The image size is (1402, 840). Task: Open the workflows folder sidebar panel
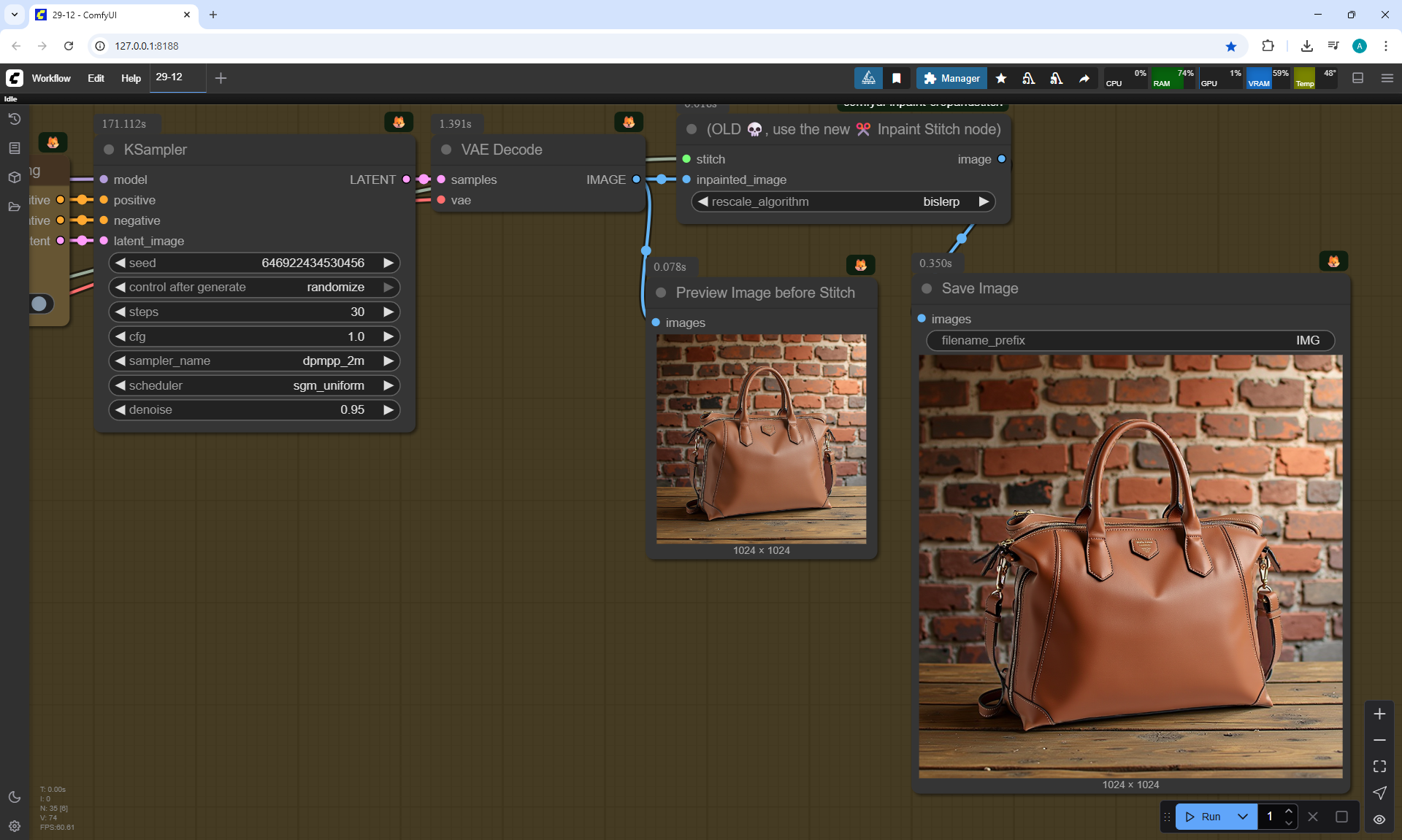click(x=15, y=207)
